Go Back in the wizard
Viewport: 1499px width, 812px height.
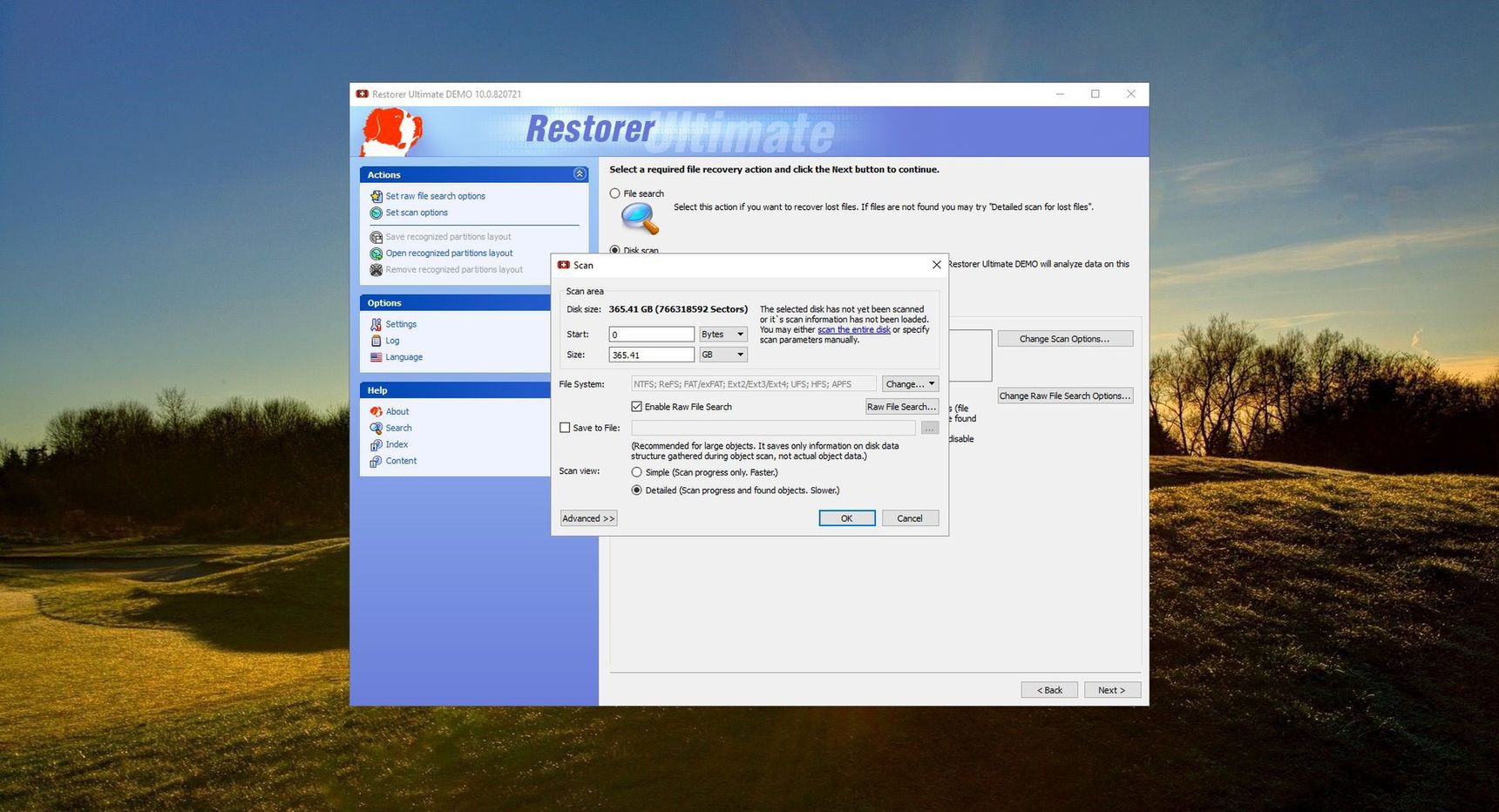1049,690
